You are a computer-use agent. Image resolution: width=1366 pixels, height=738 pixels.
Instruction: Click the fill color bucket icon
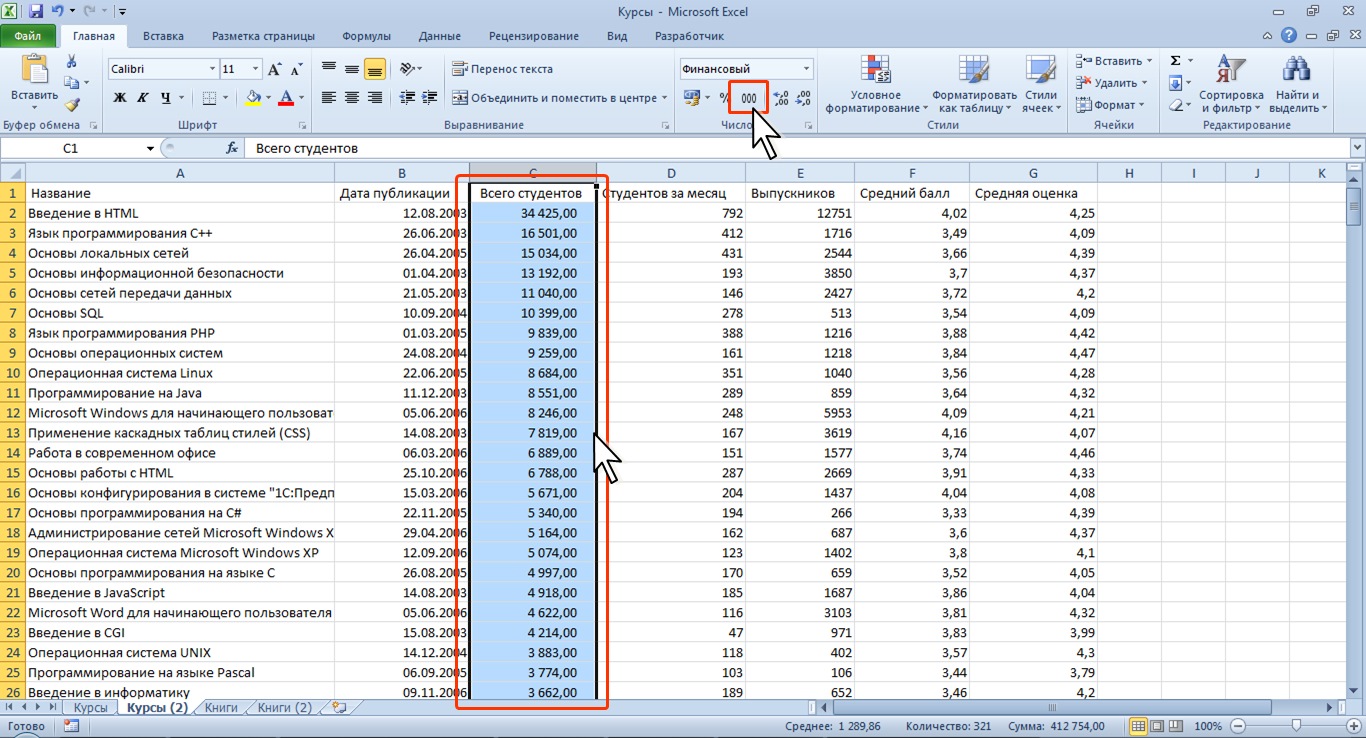[x=253, y=98]
